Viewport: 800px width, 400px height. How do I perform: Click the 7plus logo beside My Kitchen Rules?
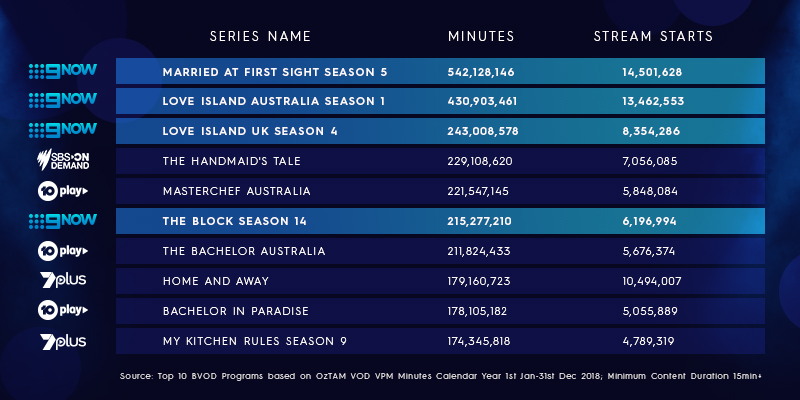(62, 341)
